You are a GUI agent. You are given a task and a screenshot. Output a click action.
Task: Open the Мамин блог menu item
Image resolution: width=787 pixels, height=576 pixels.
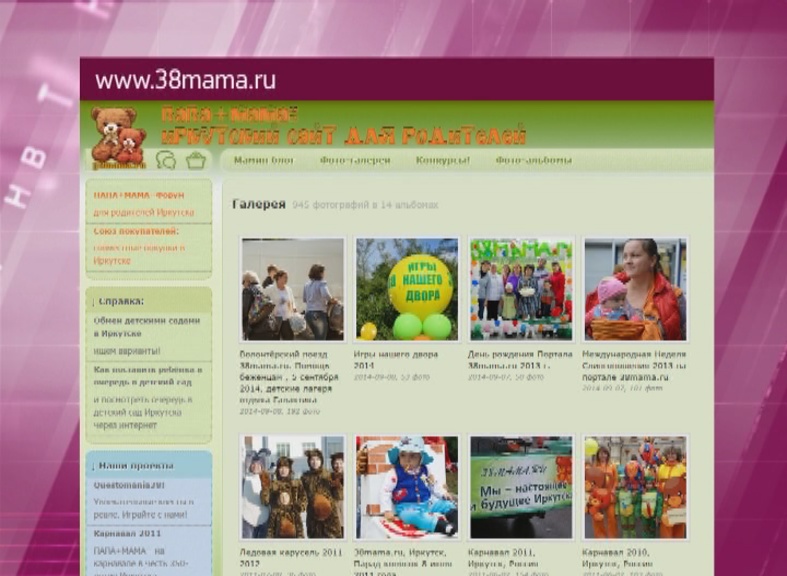pos(264,161)
